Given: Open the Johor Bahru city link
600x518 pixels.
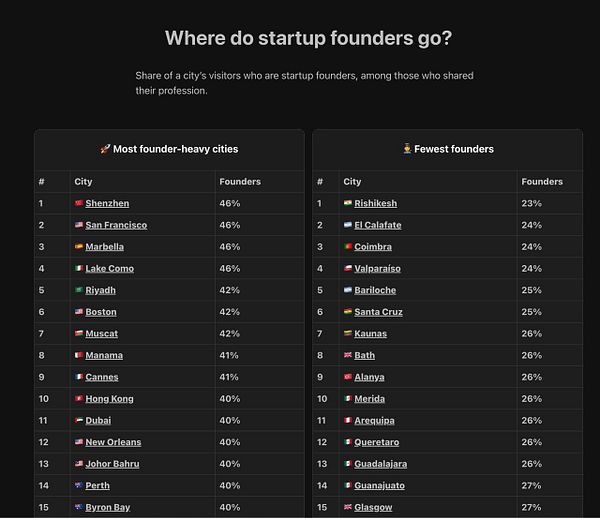Looking at the screenshot, I should point(112,464).
